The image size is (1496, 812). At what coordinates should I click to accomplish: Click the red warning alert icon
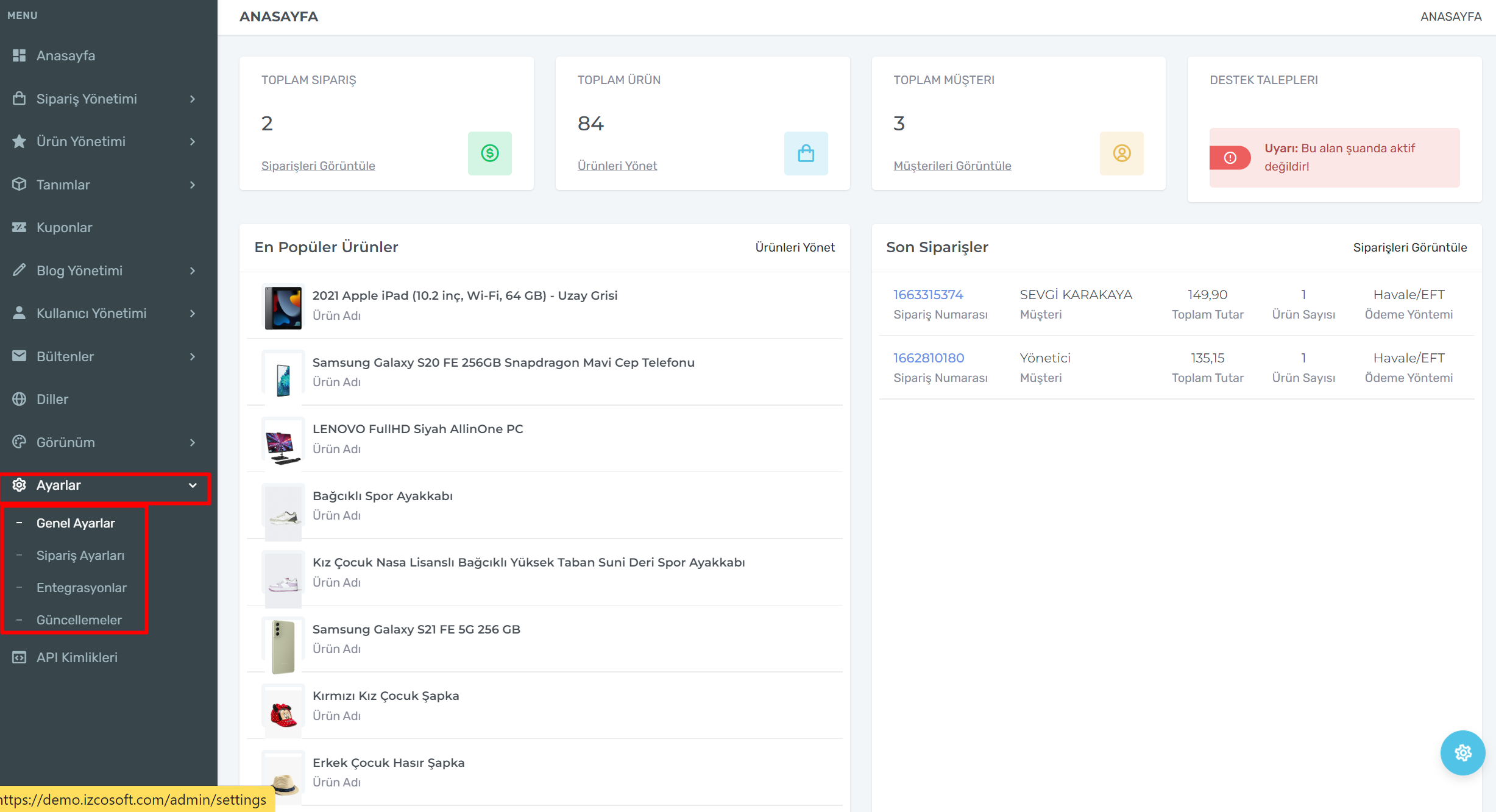[1230, 158]
